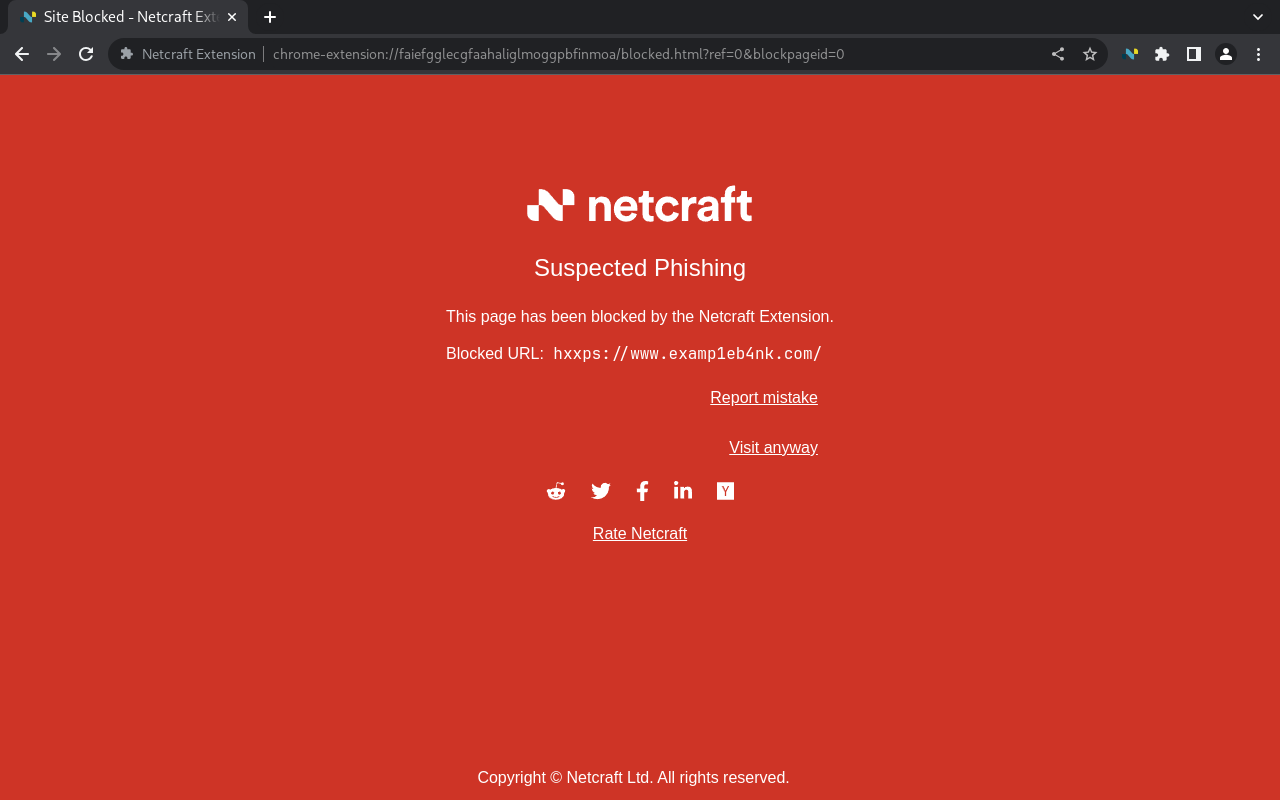
Task: Click the Report mistake link
Action: click(763, 397)
